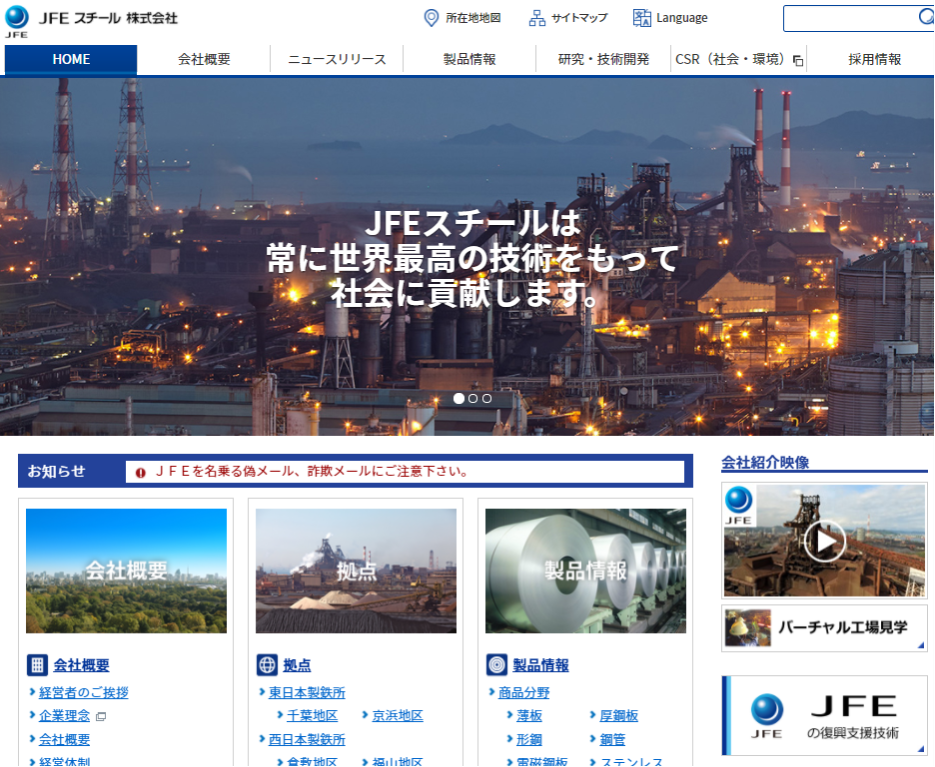Click the お知らせ label

click(56, 471)
